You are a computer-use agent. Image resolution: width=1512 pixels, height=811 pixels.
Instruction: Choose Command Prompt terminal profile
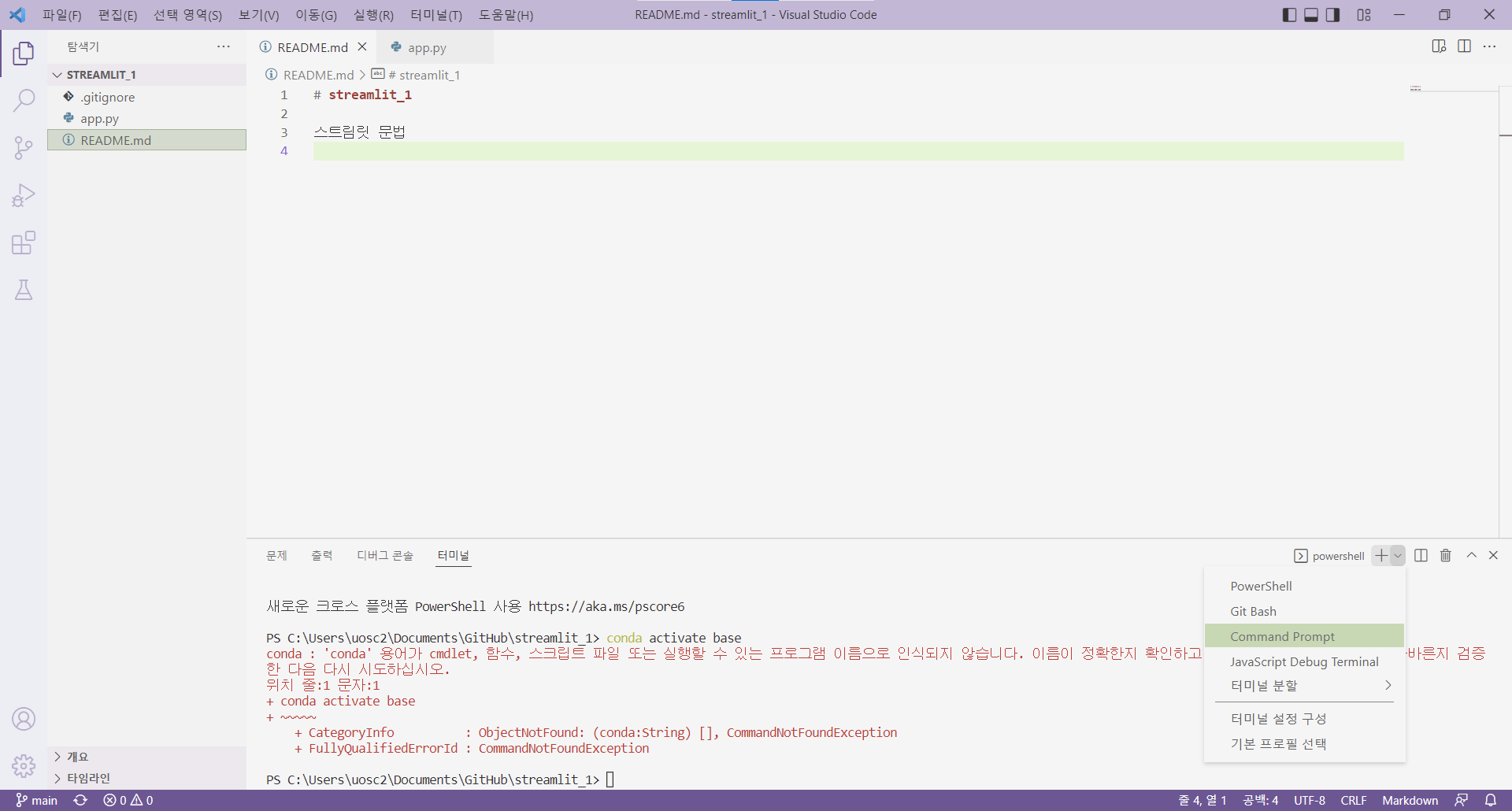pyautogui.click(x=1305, y=636)
